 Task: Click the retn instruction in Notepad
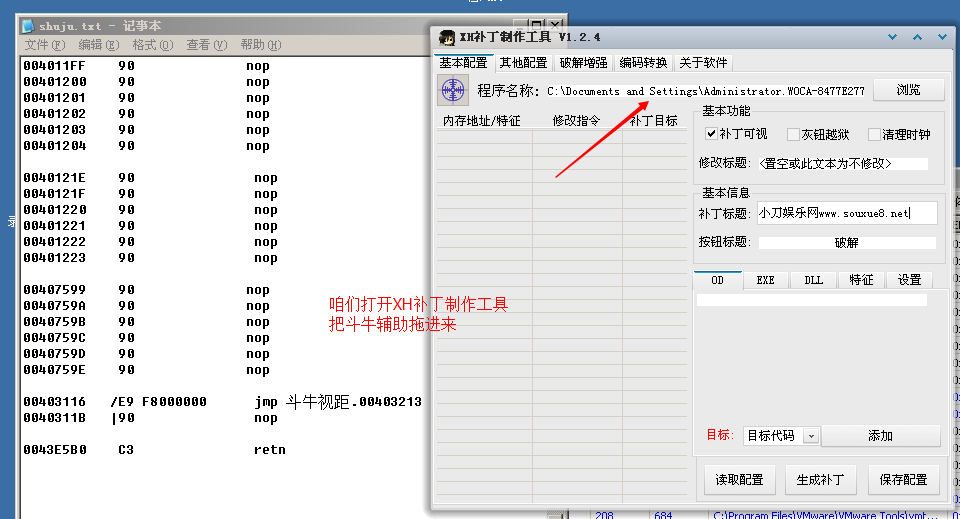click(x=269, y=450)
